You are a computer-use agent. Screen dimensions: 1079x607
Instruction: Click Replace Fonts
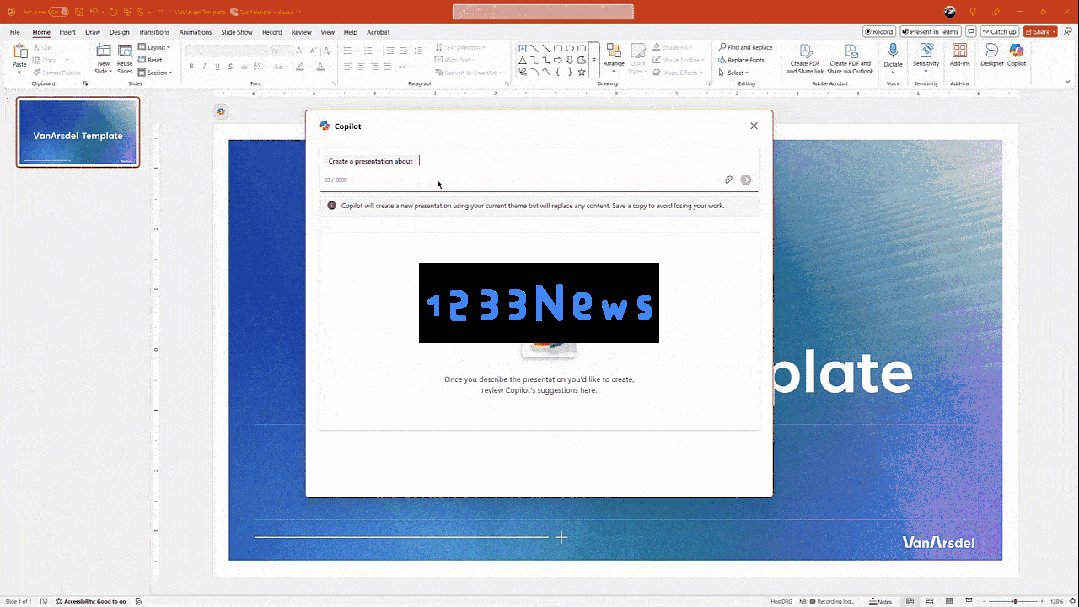pyautogui.click(x=741, y=60)
